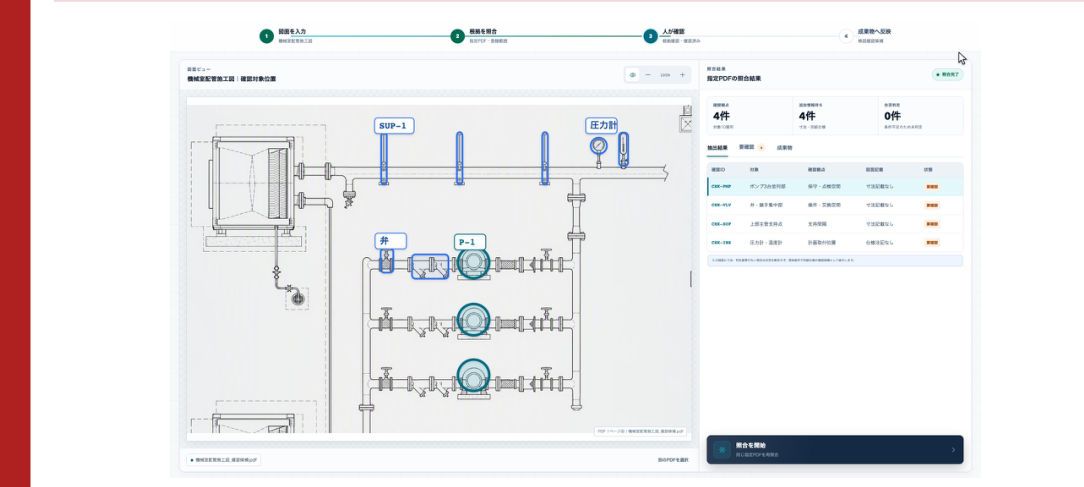
Task: Click the 確認ID column header
Action: tap(717, 169)
